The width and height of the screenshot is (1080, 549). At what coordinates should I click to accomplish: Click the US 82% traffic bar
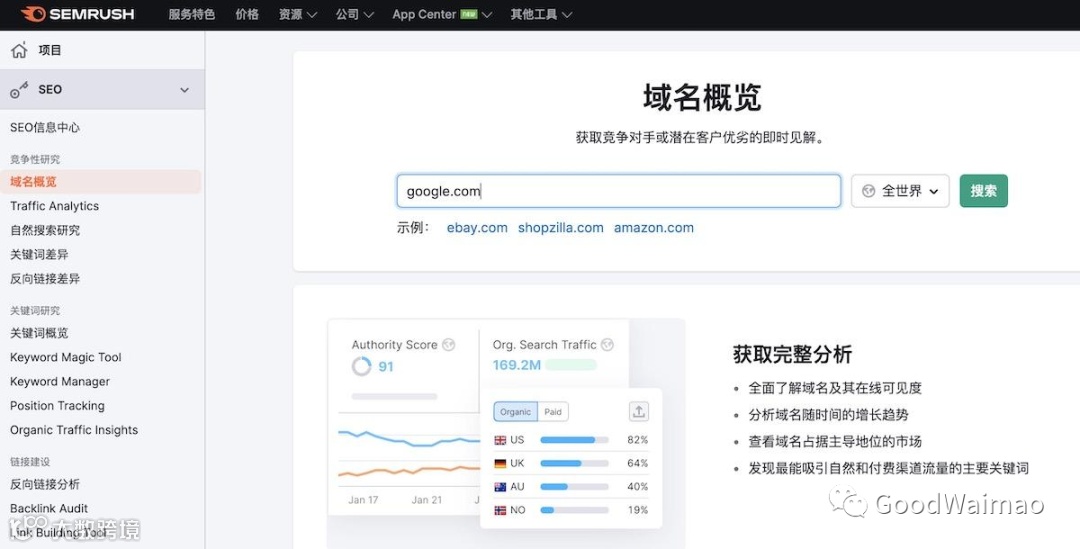click(x=574, y=439)
